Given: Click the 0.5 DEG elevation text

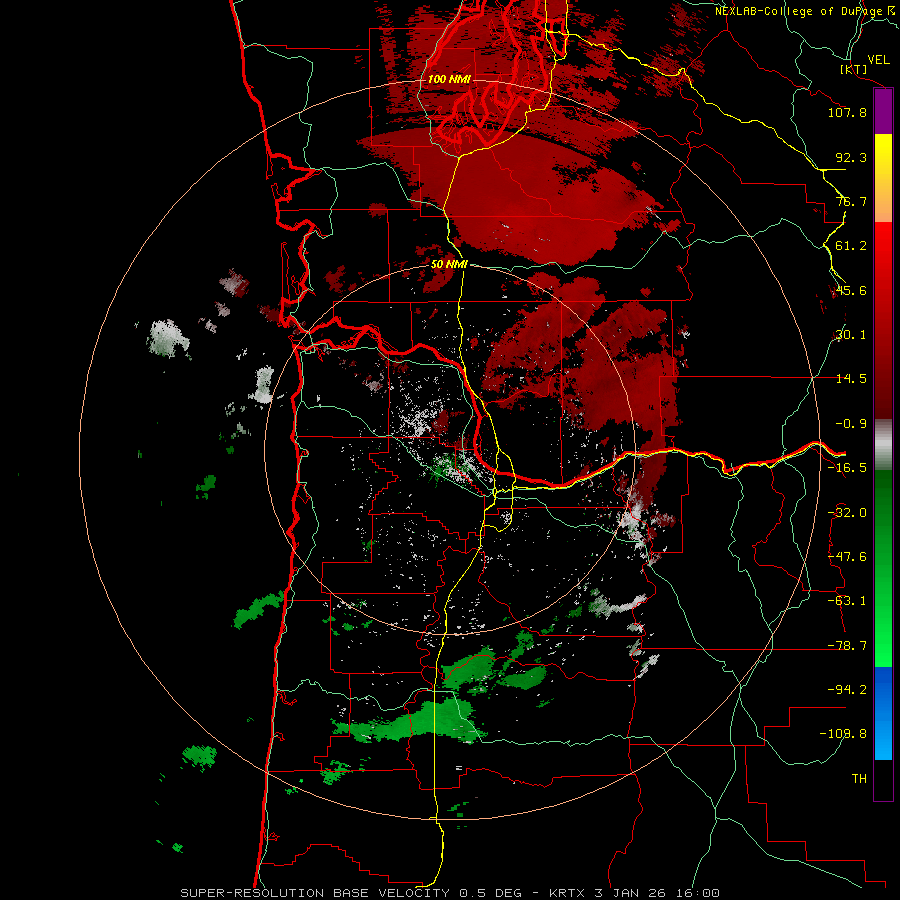Looking at the screenshot, I should click(490, 893).
